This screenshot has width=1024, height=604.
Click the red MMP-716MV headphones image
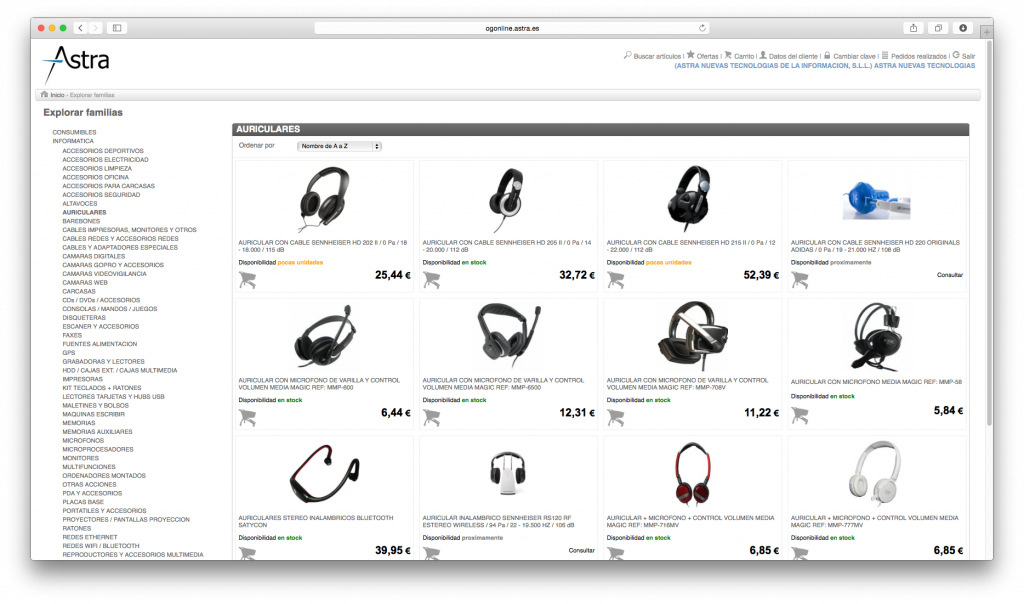(x=692, y=473)
